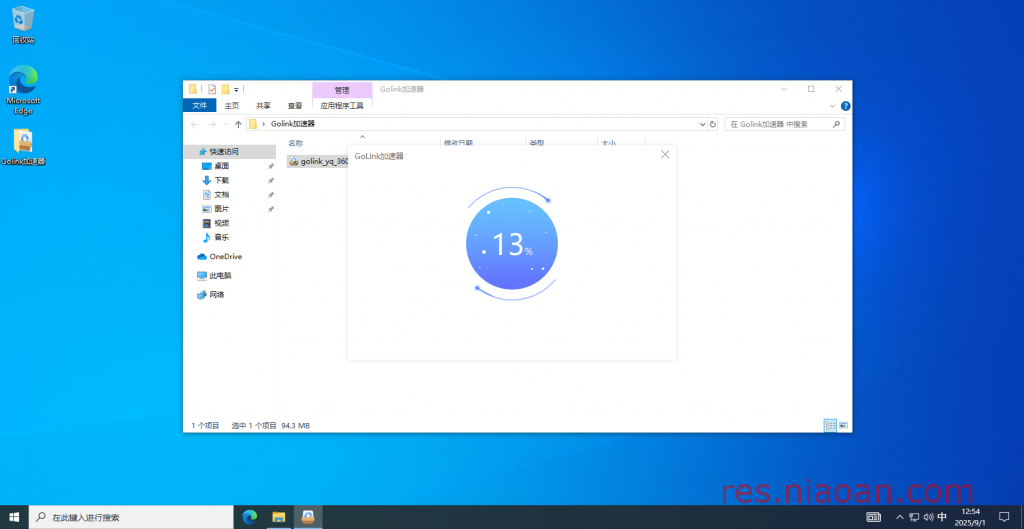Go up one folder level arrow
1024x529 pixels.
tap(238, 124)
